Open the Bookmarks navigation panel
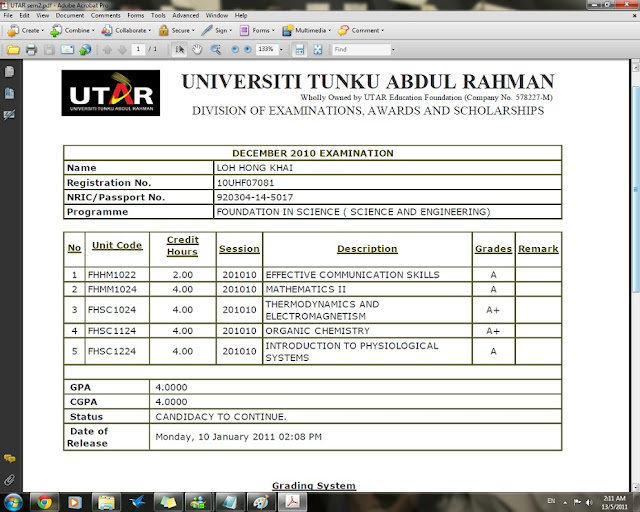 pos(9,93)
